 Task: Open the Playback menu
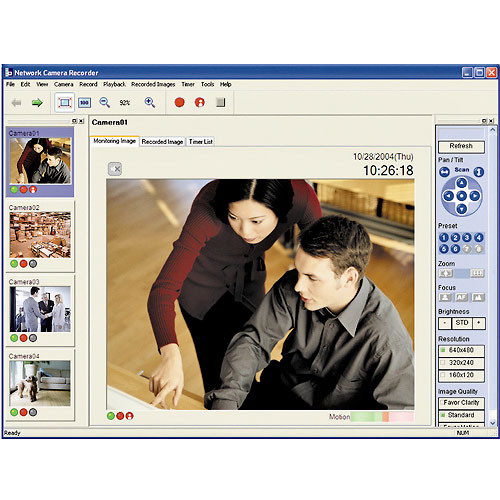click(x=114, y=84)
